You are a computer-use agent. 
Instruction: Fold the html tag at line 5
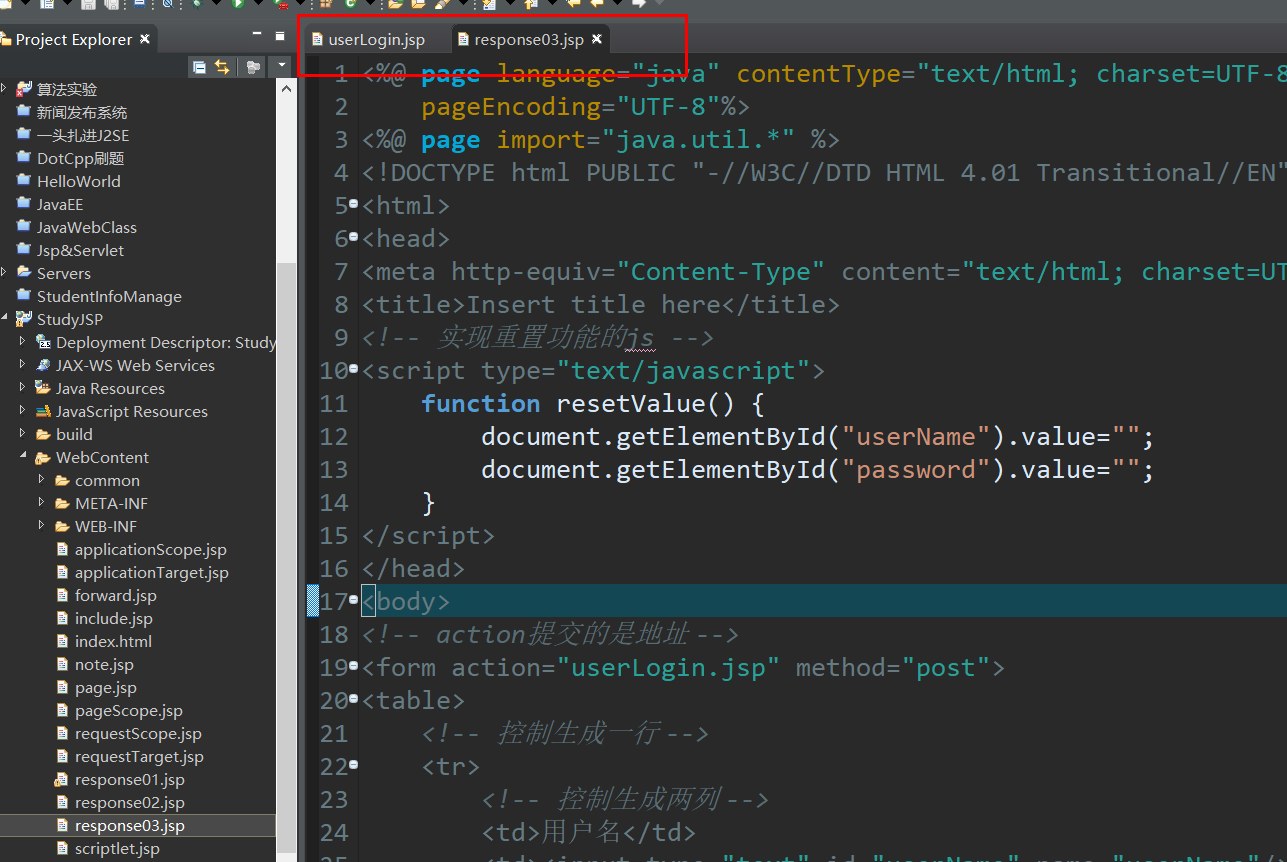354,205
